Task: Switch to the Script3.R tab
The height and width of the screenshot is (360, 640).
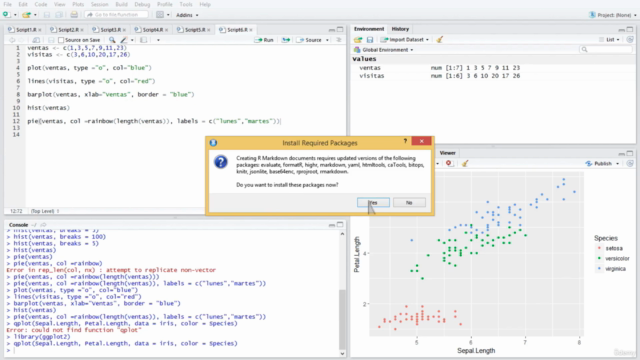Action: point(111,30)
